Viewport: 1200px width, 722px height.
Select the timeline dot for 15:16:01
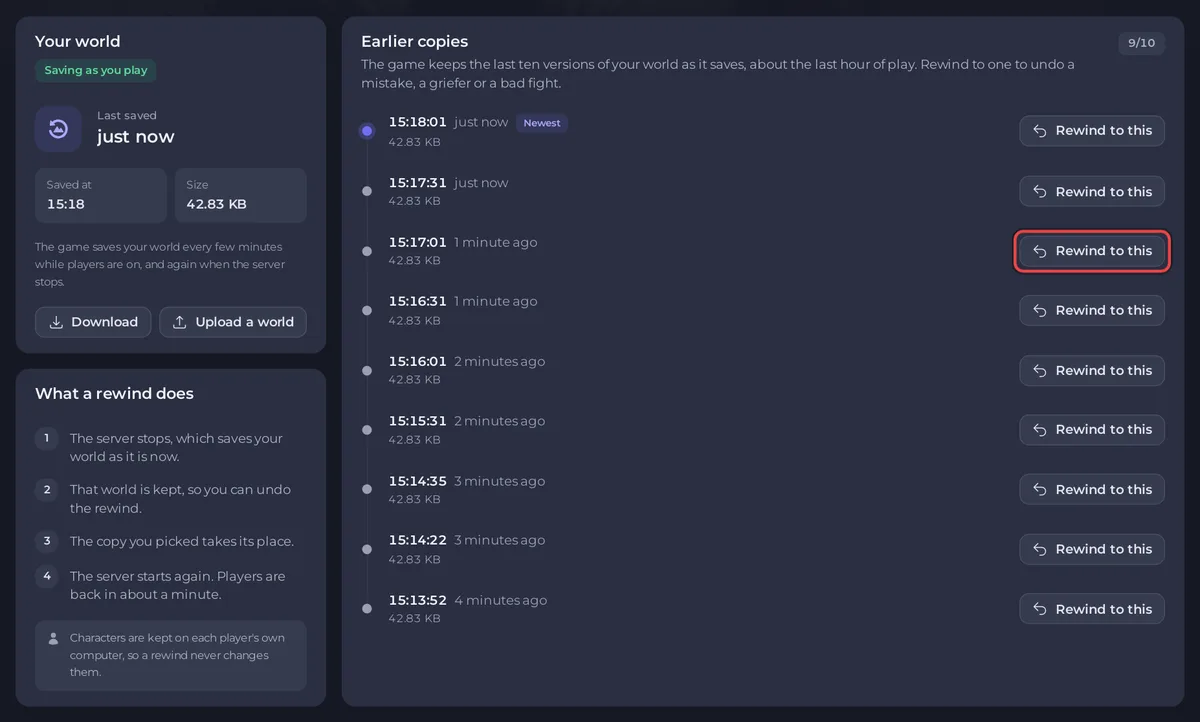367,370
